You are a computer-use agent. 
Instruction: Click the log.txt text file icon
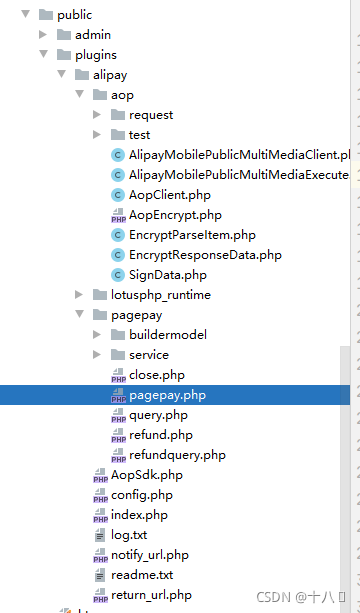pyautogui.click(x=100, y=535)
